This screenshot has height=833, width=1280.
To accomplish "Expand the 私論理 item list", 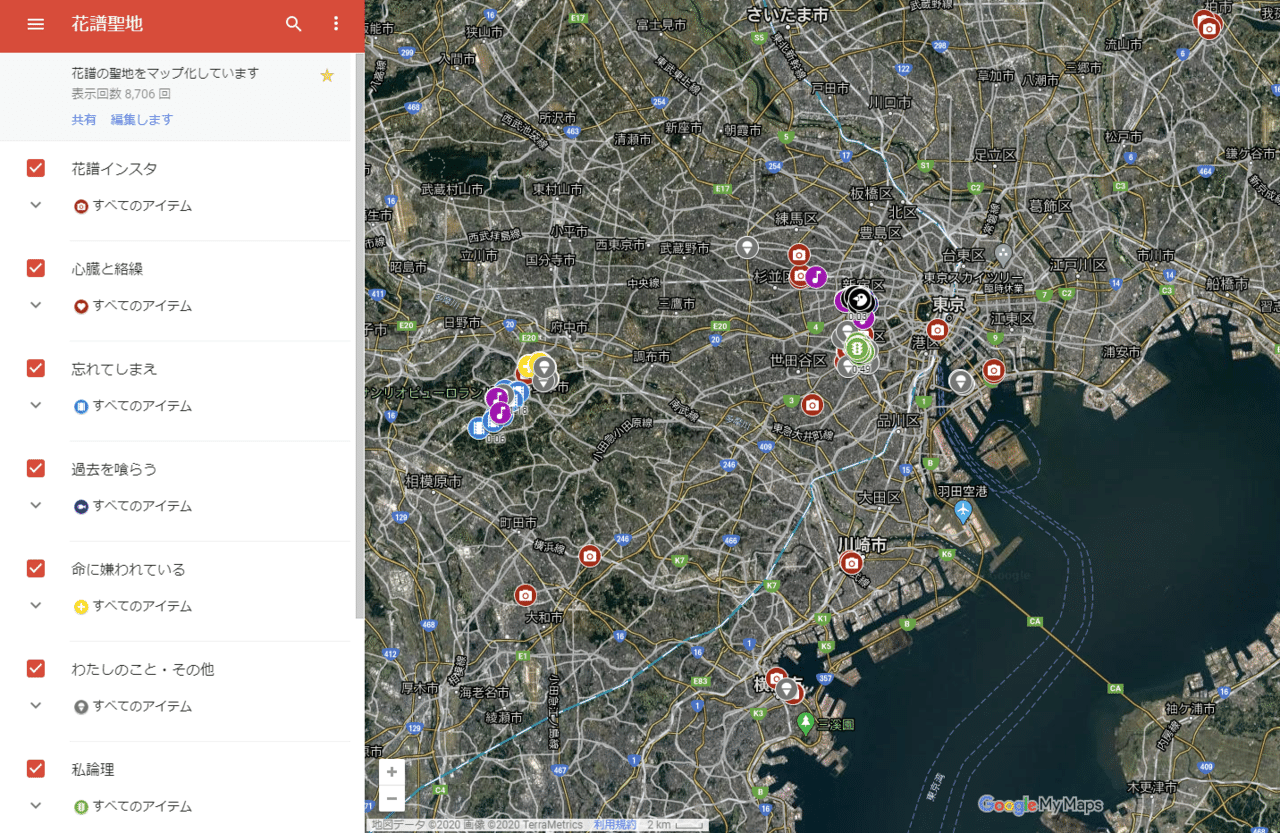I will (x=36, y=805).
